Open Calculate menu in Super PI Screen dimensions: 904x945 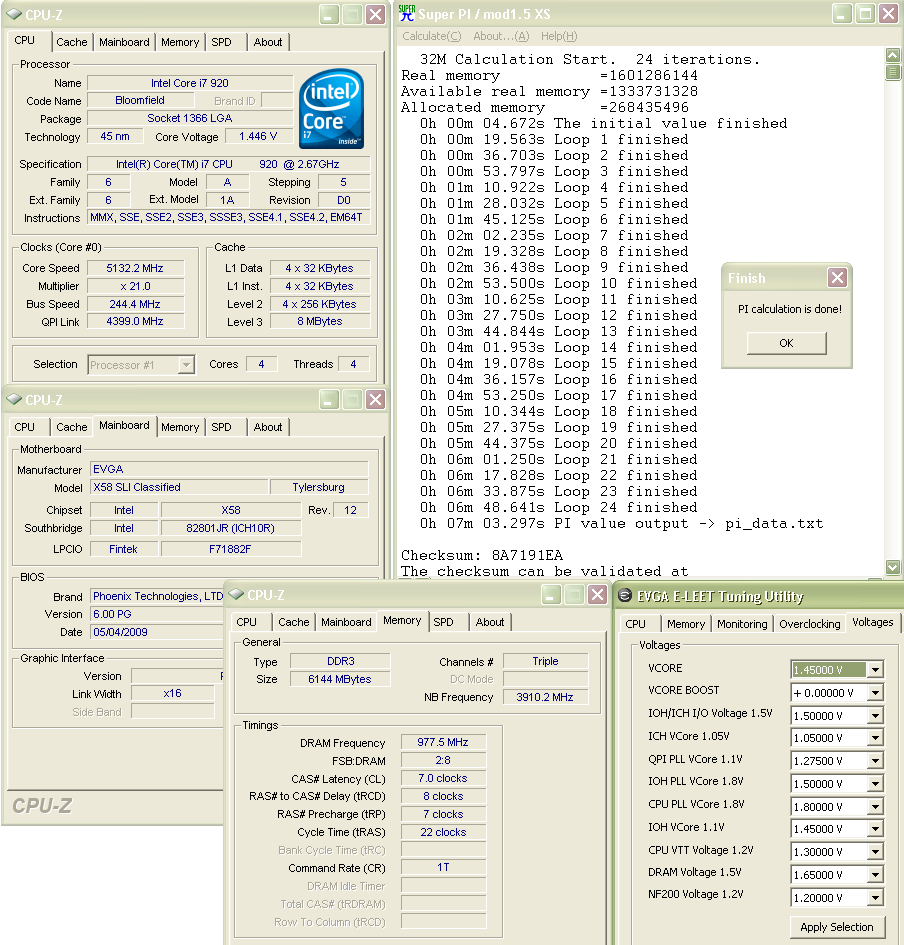pyautogui.click(x=432, y=36)
